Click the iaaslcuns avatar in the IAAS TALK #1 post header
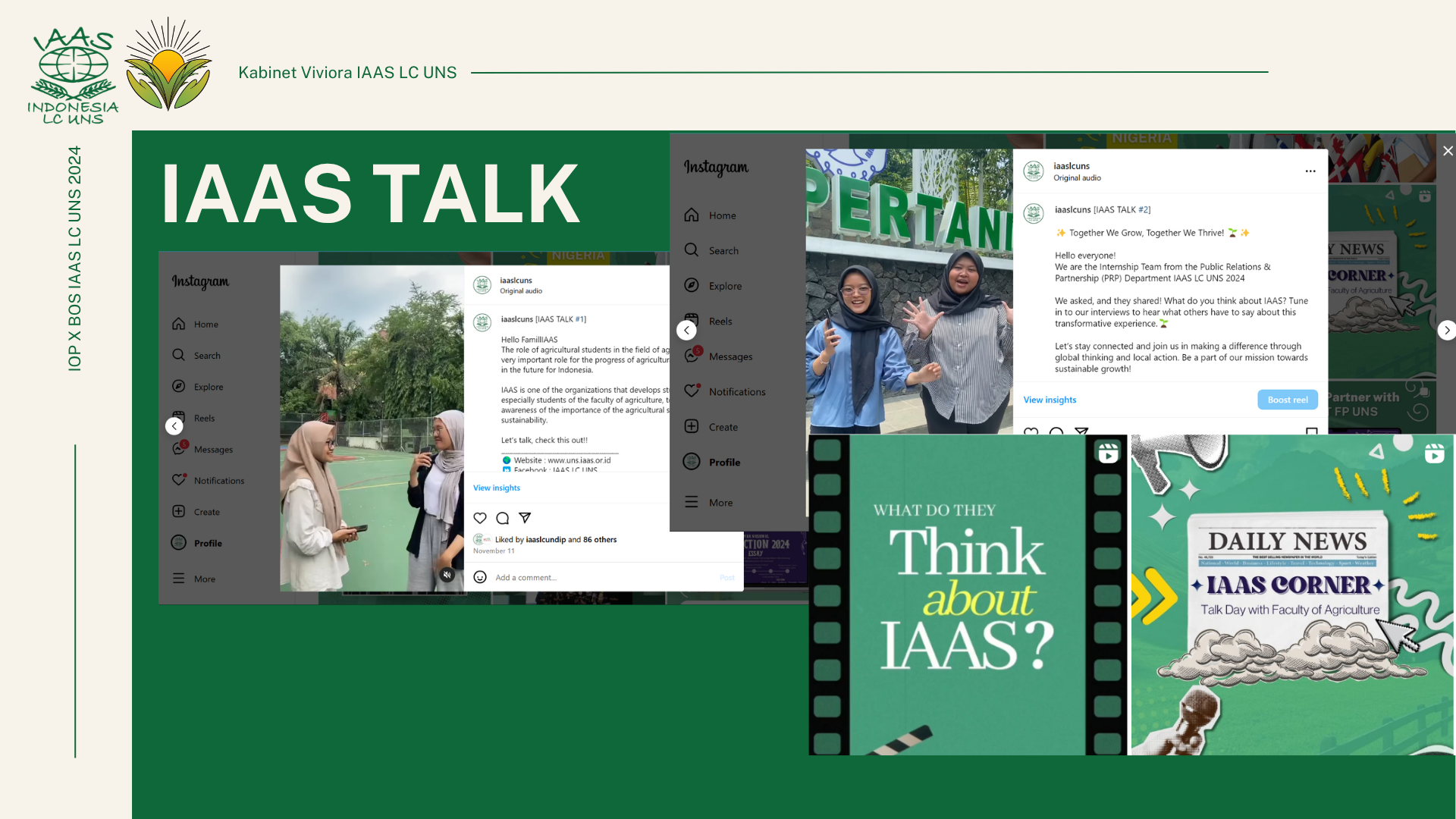1456x819 pixels. [482, 285]
